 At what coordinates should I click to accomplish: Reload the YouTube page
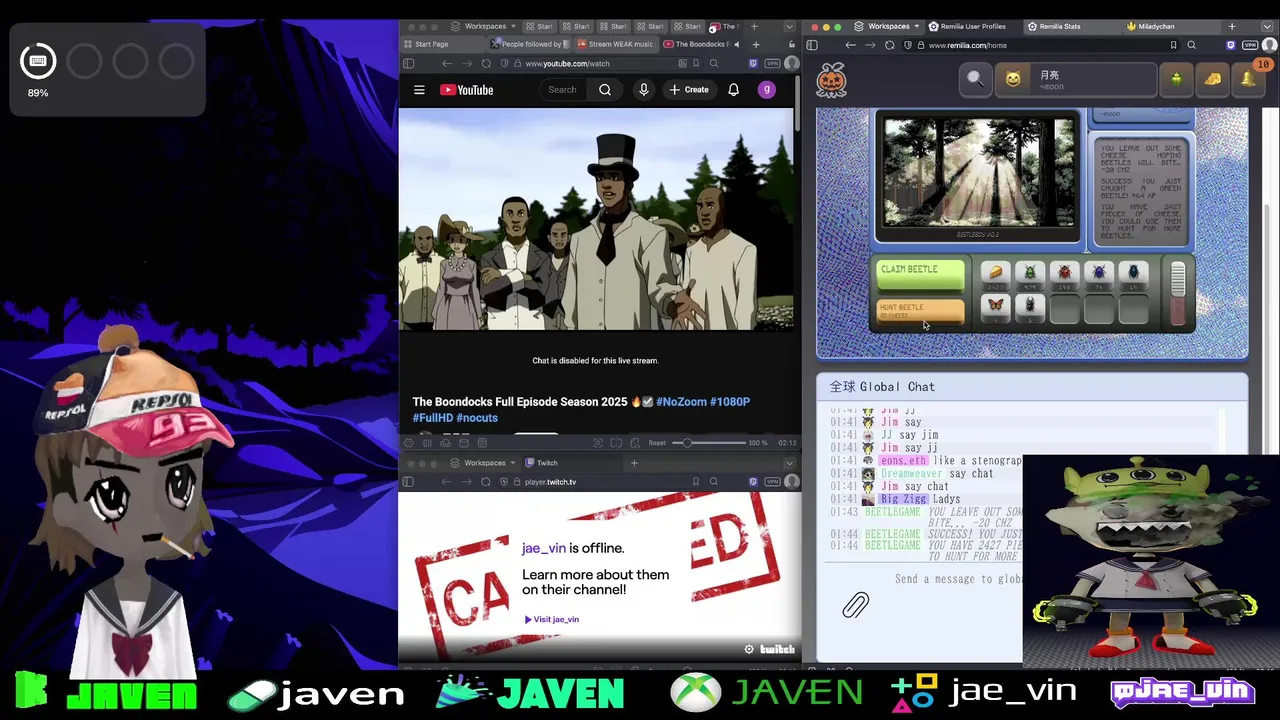(x=486, y=63)
